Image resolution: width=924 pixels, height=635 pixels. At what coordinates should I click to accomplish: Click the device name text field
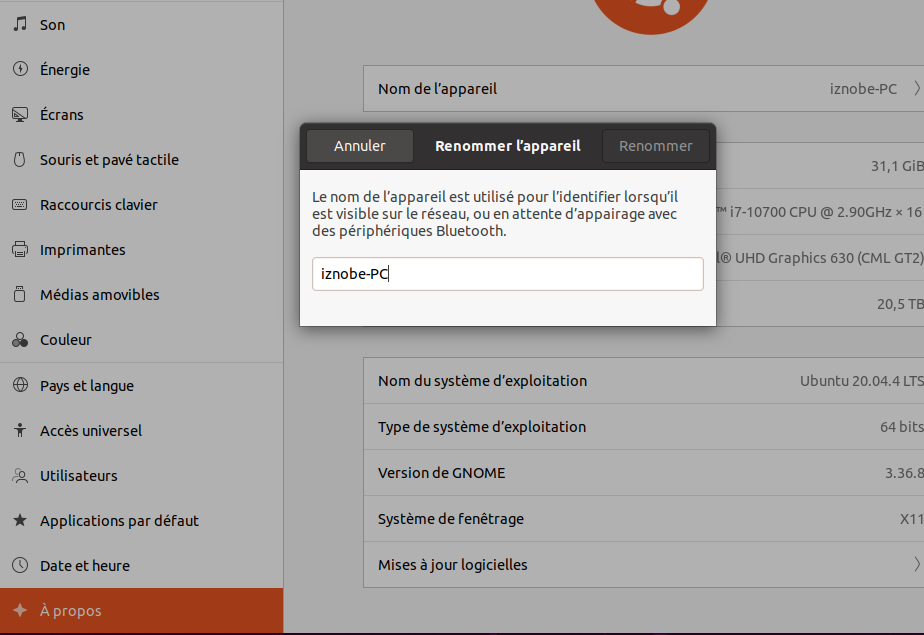pyautogui.click(x=507, y=274)
